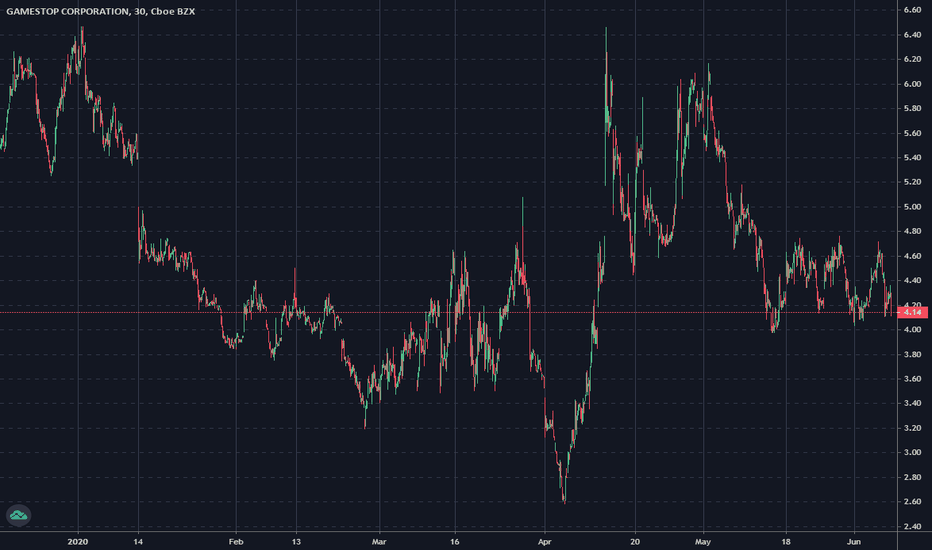Click the 5.60 price axis label
The image size is (932, 550).
point(912,133)
